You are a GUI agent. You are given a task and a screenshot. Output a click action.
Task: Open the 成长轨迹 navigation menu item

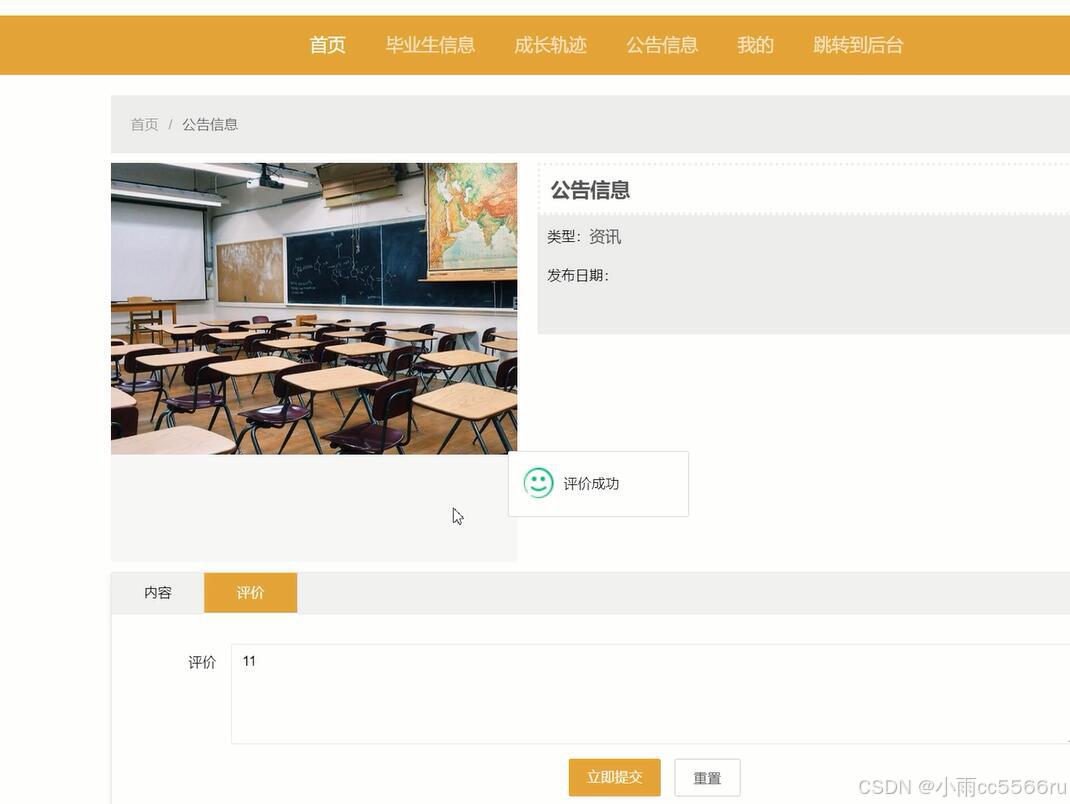(x=550, y=44)
